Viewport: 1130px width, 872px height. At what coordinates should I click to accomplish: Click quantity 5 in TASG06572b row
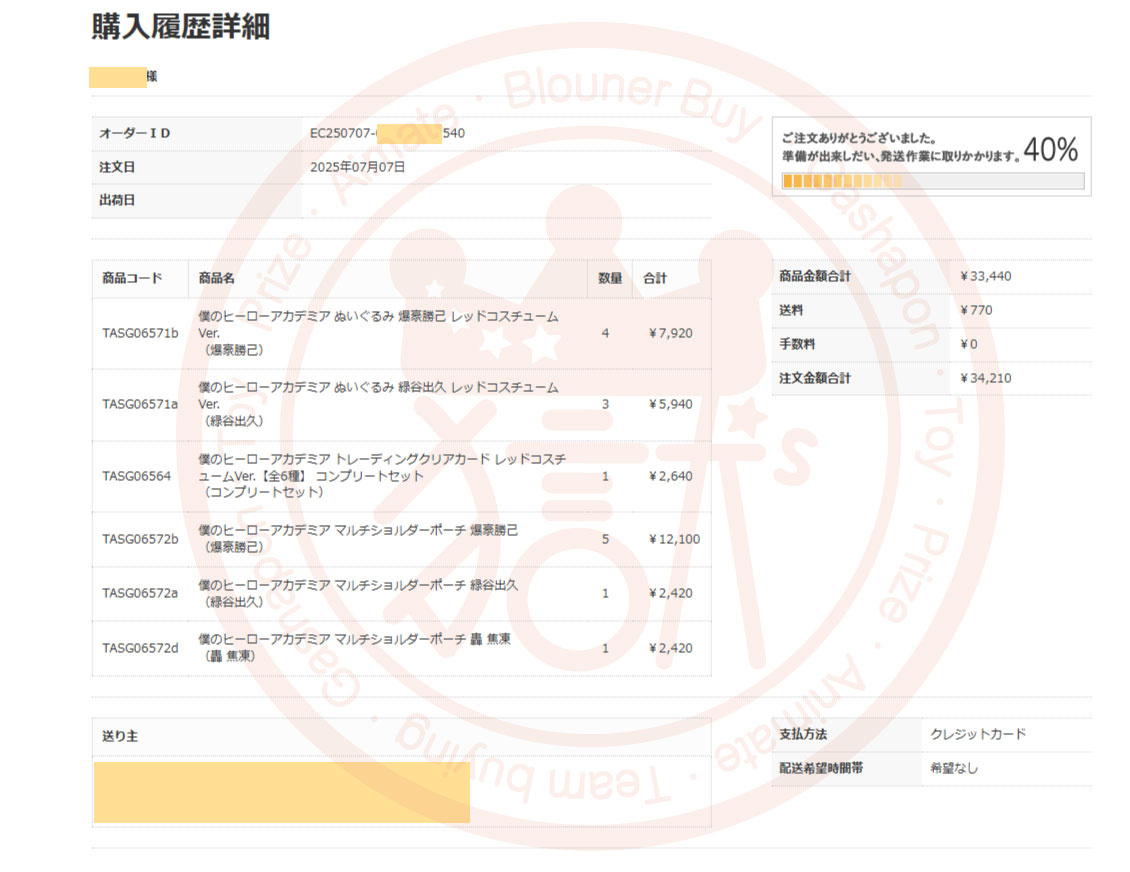pyautogui.click(x=605, y=539)
